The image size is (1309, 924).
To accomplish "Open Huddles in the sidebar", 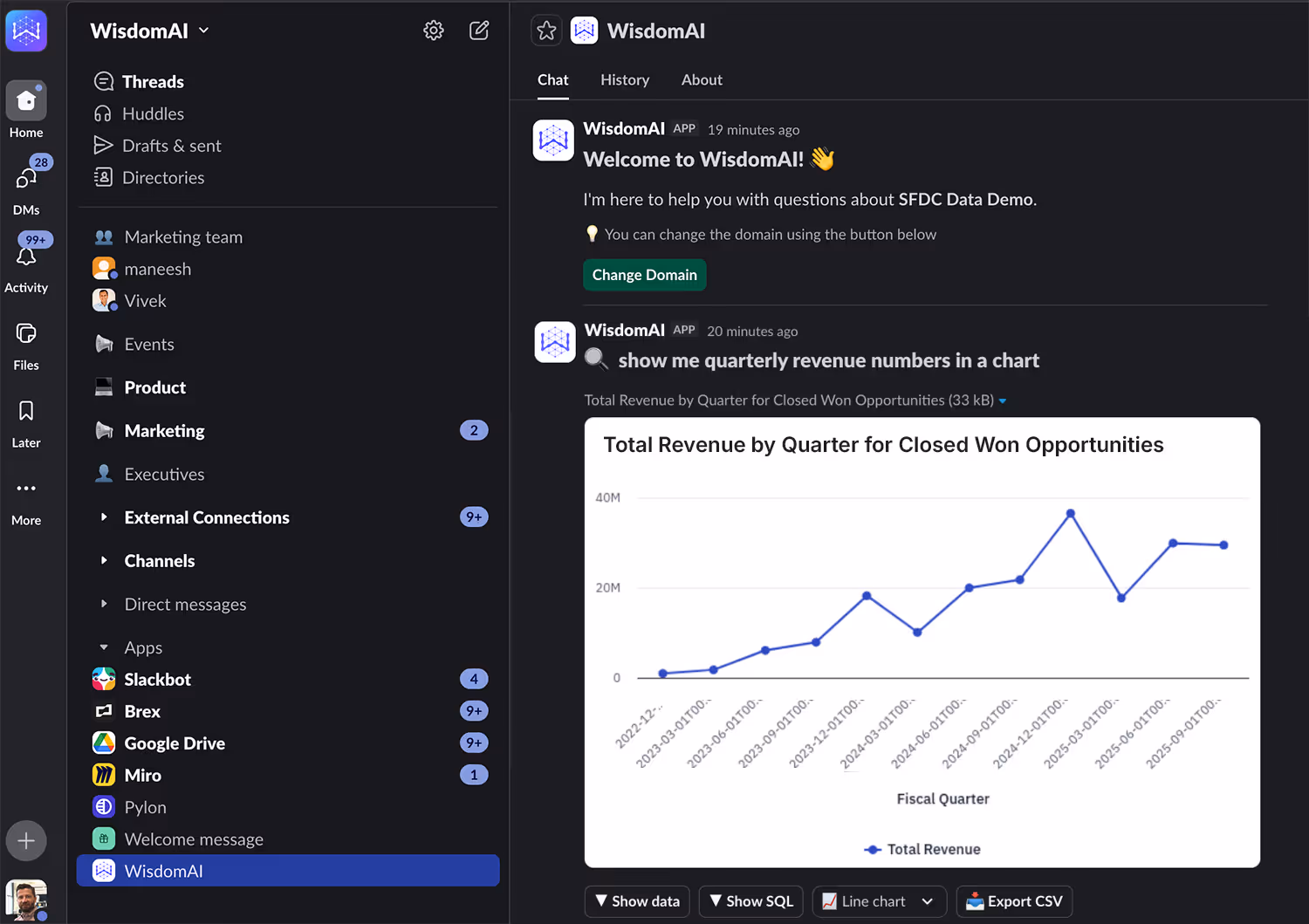I will tap(153, 113).
